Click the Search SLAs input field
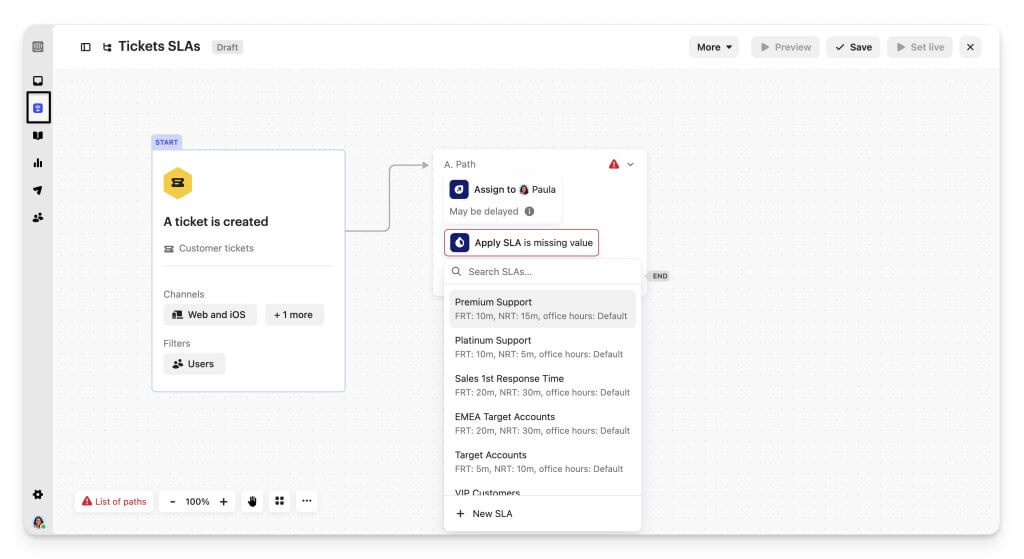The image size is (1024, 559). click(542, 272)
